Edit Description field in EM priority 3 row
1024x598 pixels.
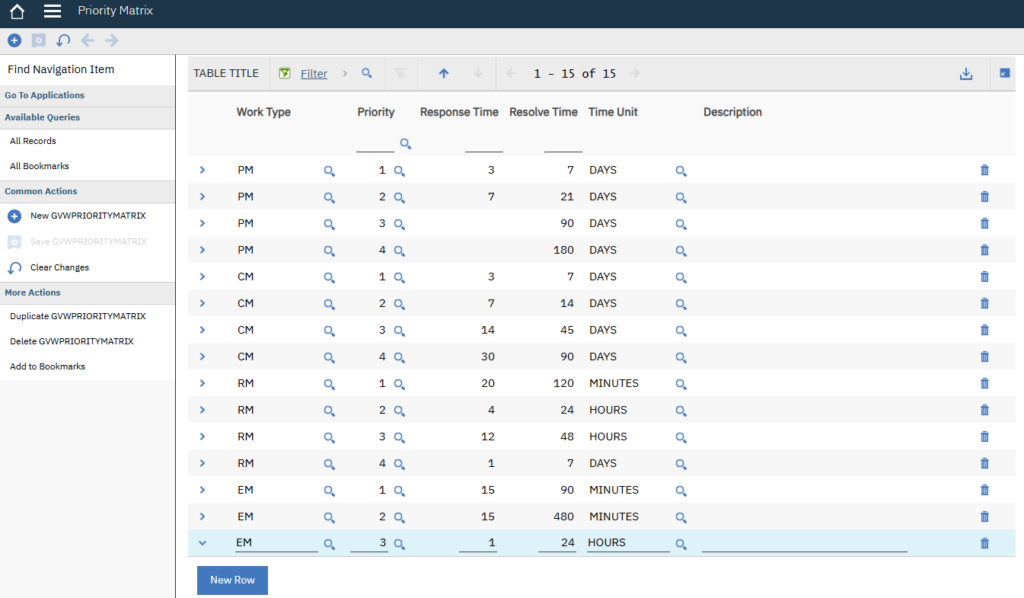click(805, 543)
